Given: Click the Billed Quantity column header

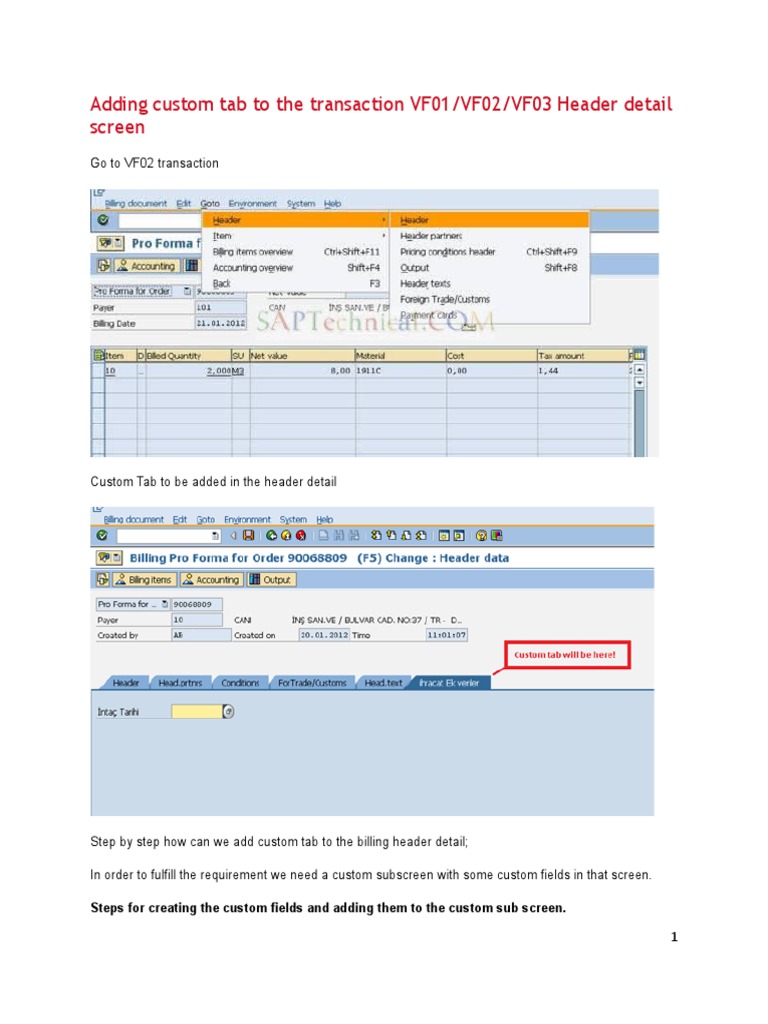Looking at the screenshot, I should (188, 355).
